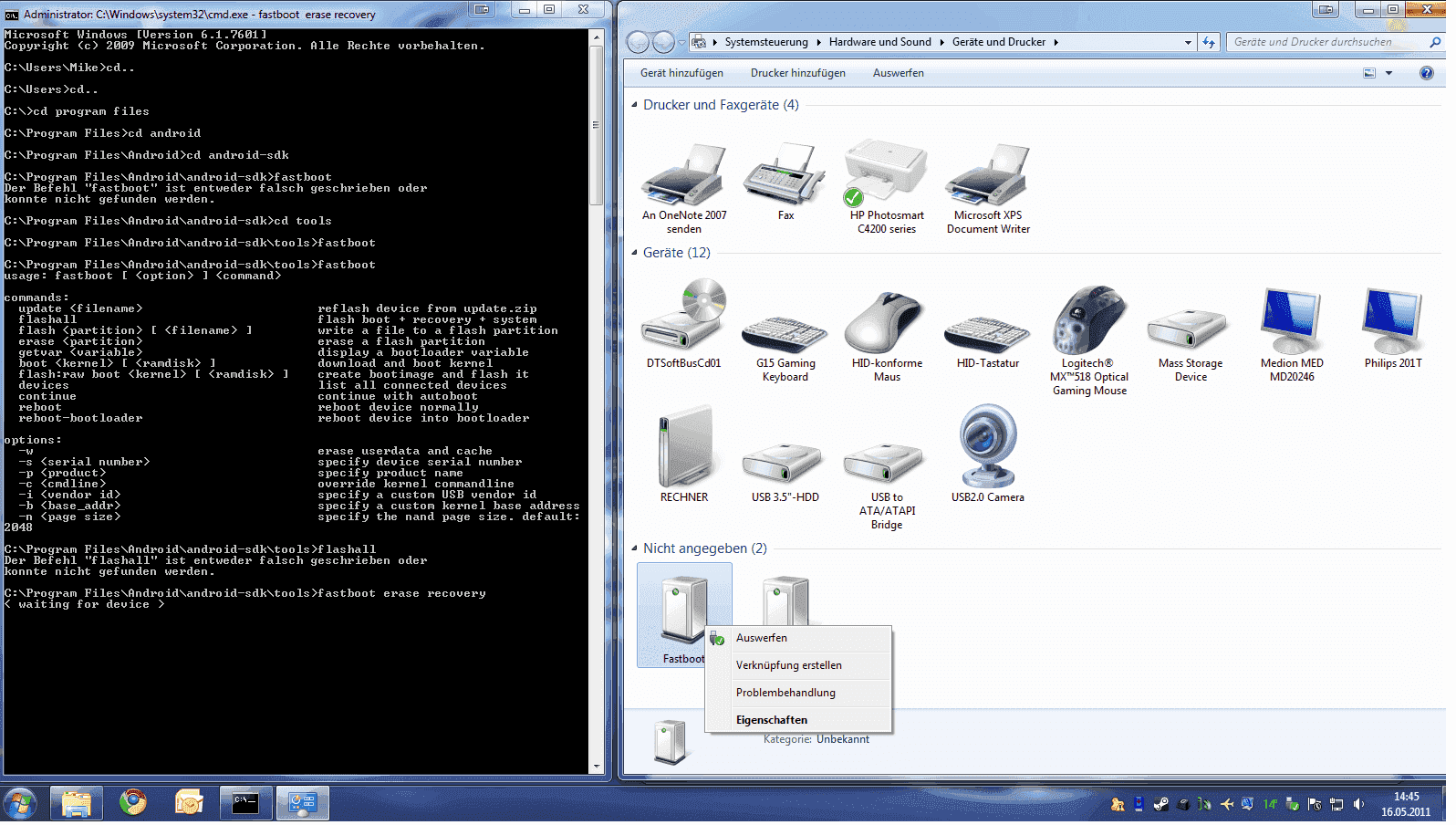This screenshot has height=825, width=1456.
Task: Click the Geräte und Drucker breadcrumb
Action: click(999, 42)
